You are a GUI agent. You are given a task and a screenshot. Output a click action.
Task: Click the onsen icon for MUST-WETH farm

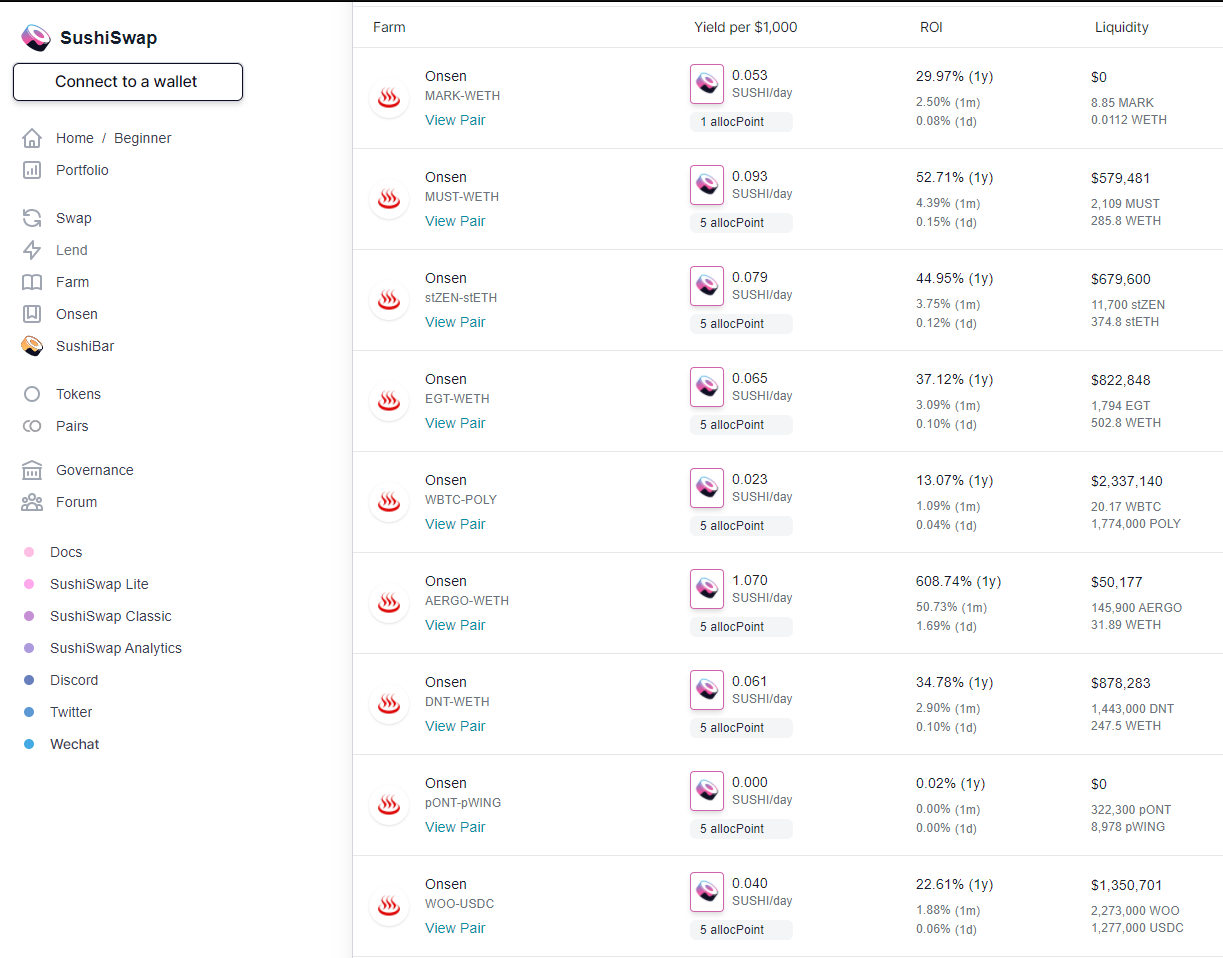(389, 199)
